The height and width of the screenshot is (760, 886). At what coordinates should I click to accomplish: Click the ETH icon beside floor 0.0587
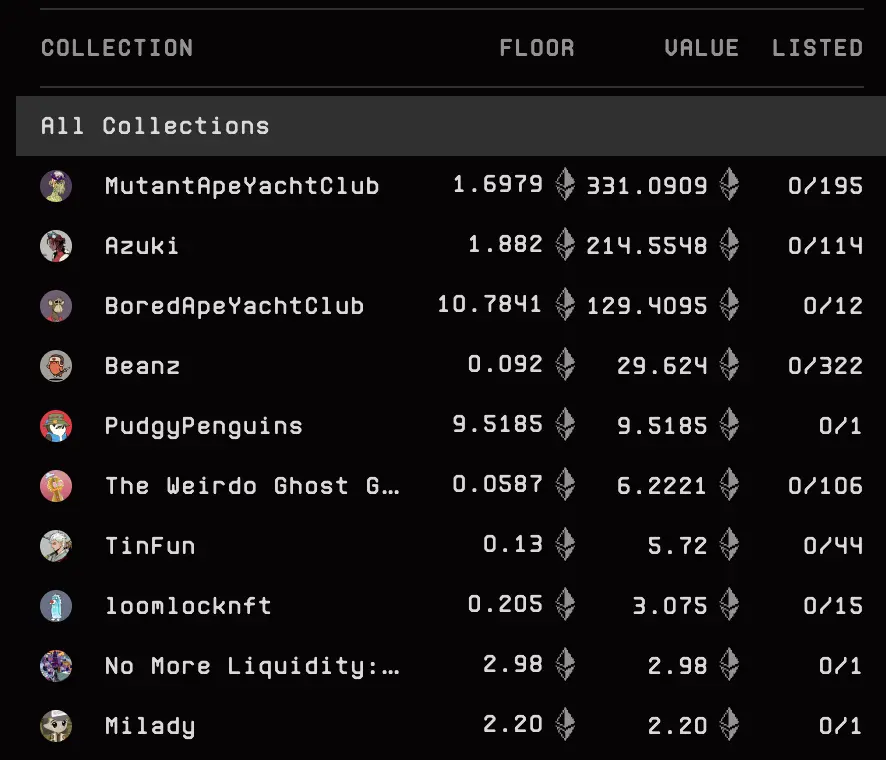pos(565,484)
